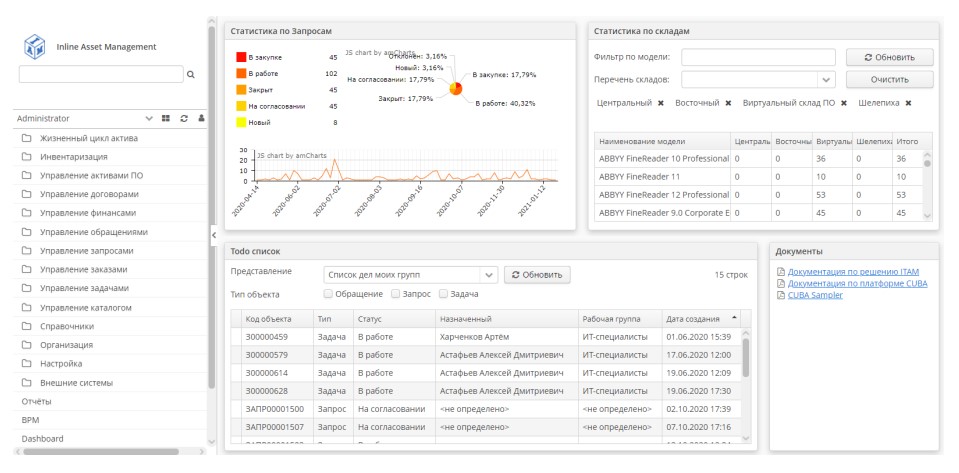Viewport: 959px width, 473px height.
Task: Expand Управление обращениями folder
Action: coord(109,232)
